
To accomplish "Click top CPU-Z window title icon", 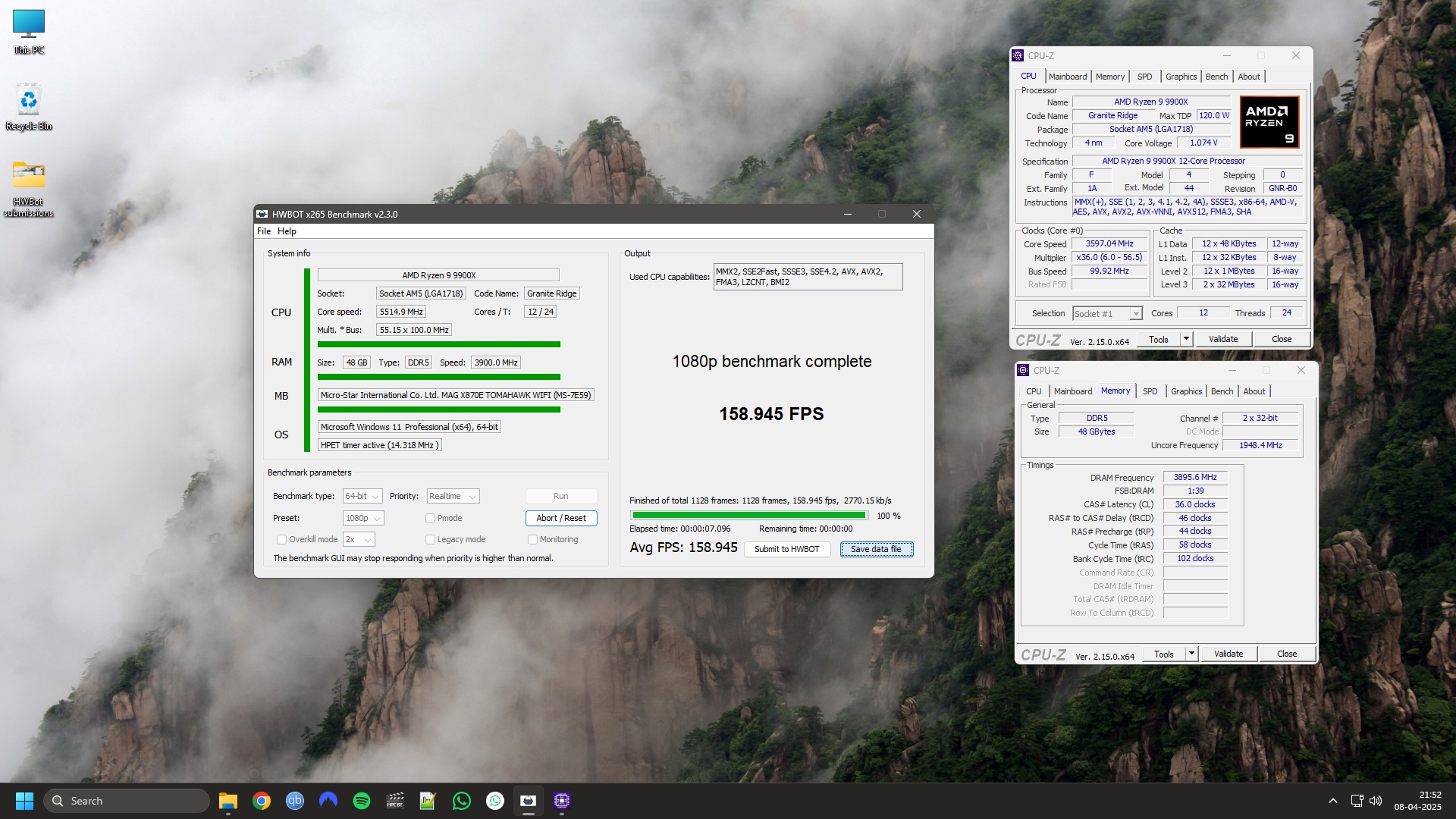I will pyautogui.click(x=1018, y=55).
